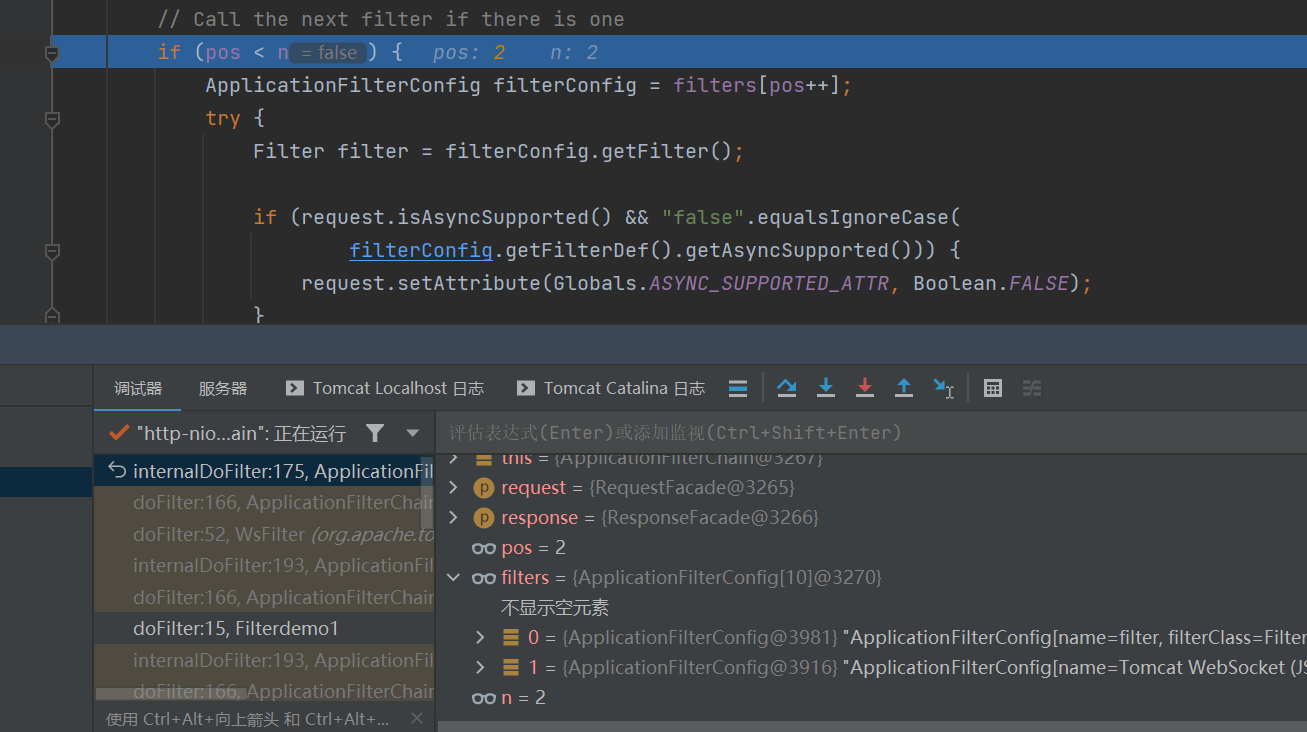Click the 不显示空元素 message row
Image resolution: width=1307 pixels, height=732 pixels.
555,607
